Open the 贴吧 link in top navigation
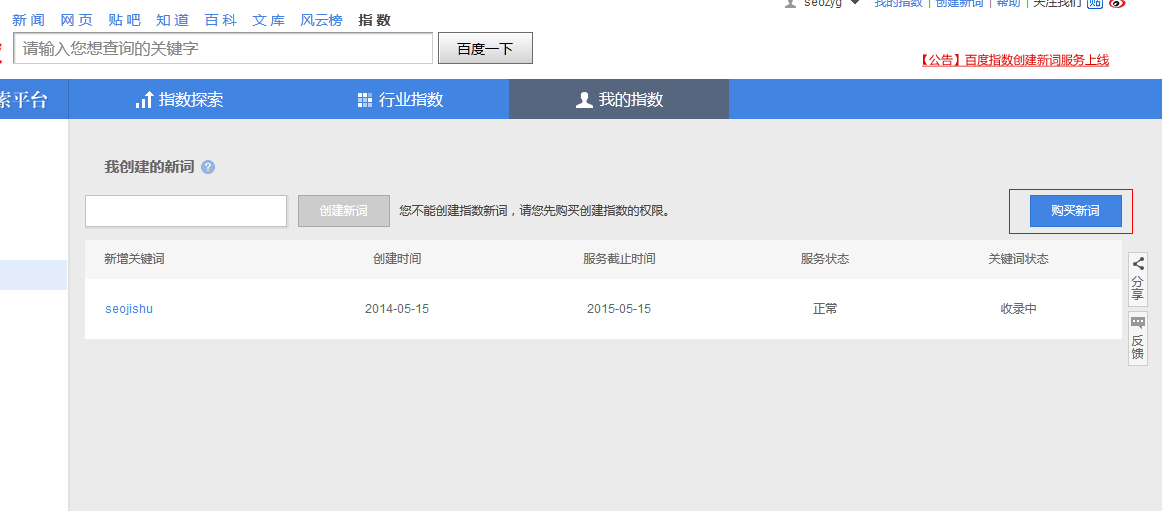The width and height of the screenshot is (1162, 511). (x=125, y=20)
